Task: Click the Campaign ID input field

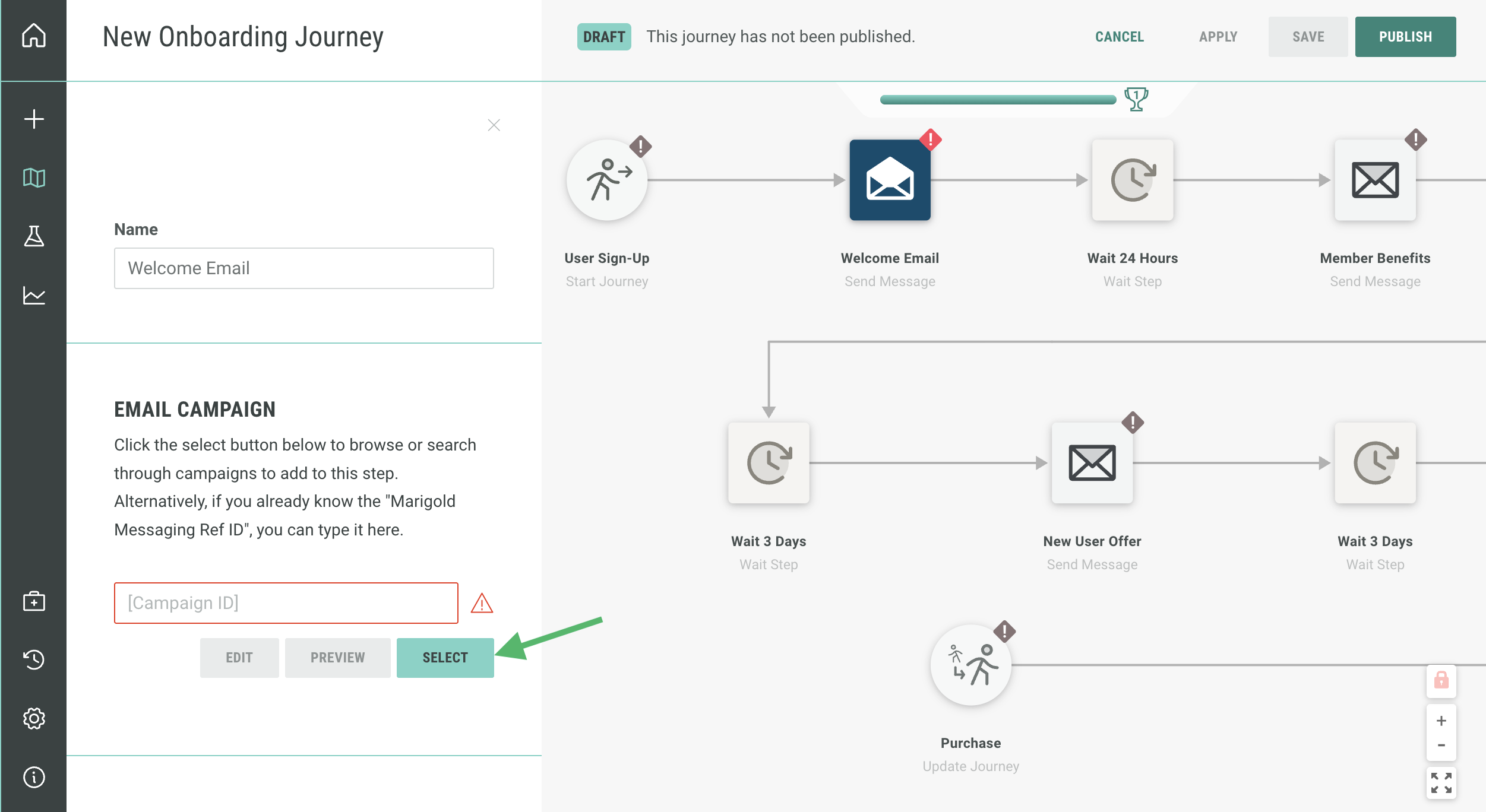Action: point(286,603)
